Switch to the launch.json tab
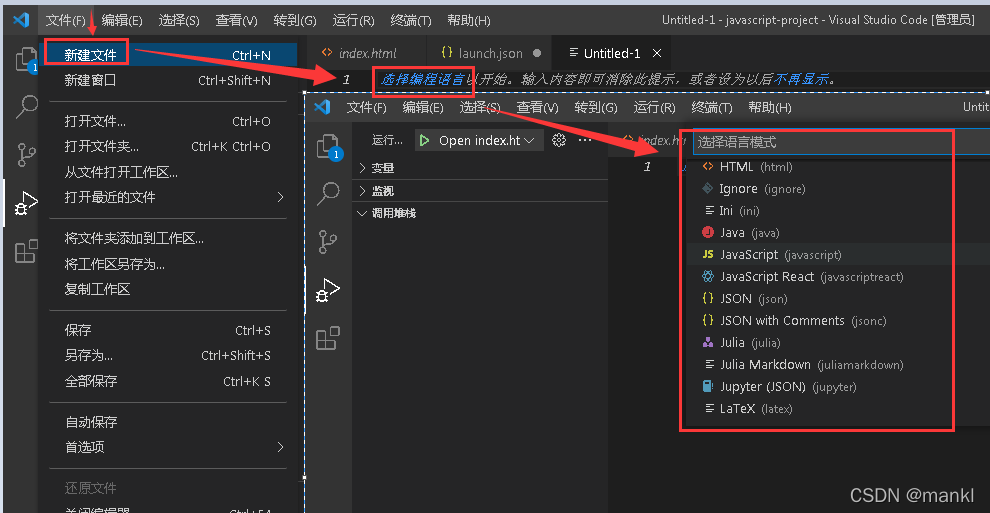The width and height of the screenshot is (990, 513). 490,53
